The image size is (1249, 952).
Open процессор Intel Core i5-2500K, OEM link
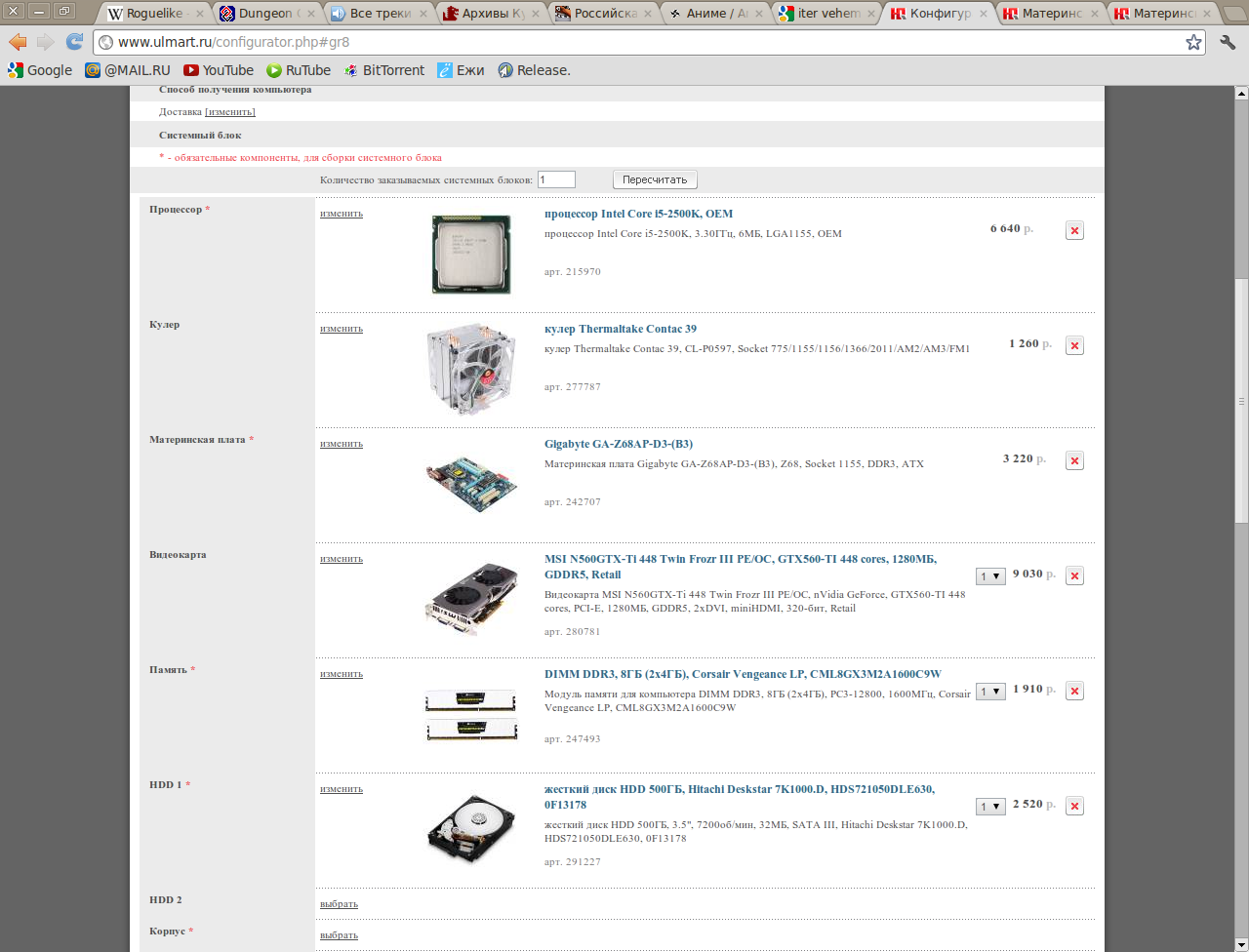pyautogui.click(x=638, y=214)
